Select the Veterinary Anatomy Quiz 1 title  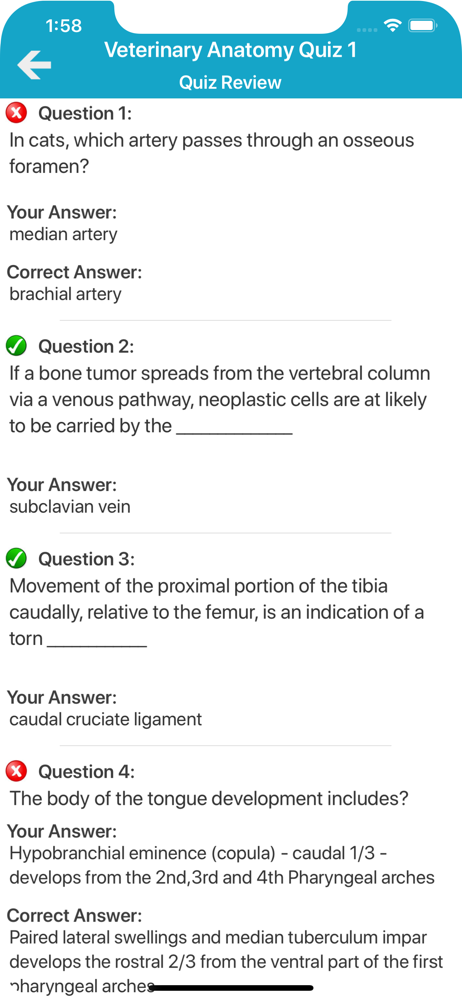230,50
